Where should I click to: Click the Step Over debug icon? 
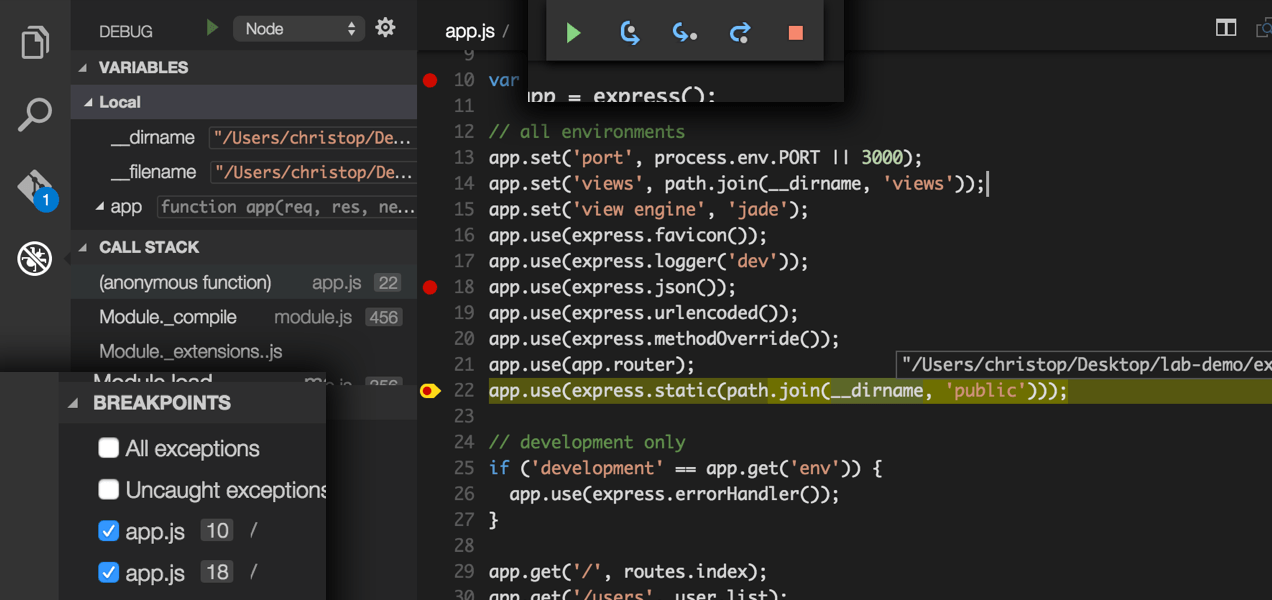[x=629, y=33]
